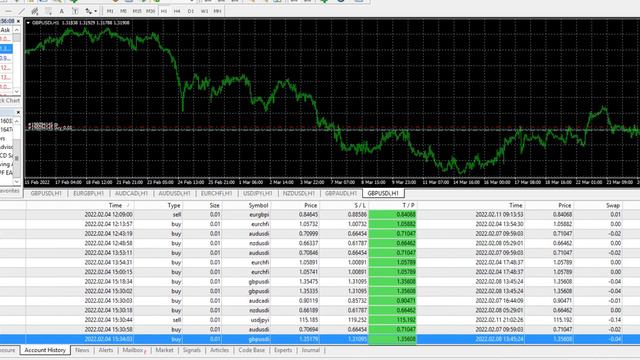This screenshot has width=640, height=360.
Task: Switch to the AUDCAD,H1 chart tab
Action: point(131,193)
